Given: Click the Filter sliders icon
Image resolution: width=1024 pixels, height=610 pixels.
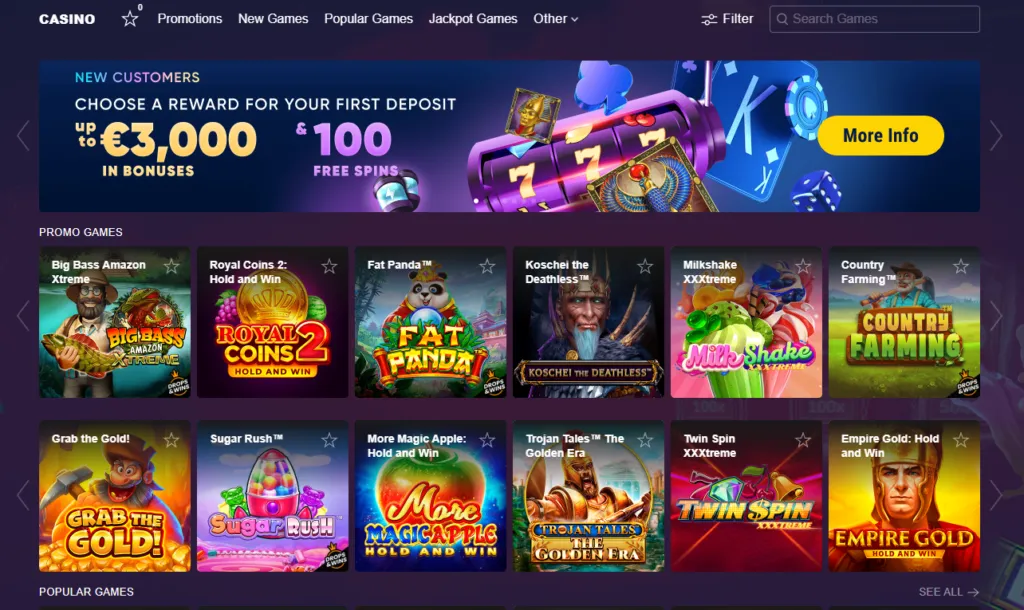Looking at the screenshot, I should (x=709, y=20).
